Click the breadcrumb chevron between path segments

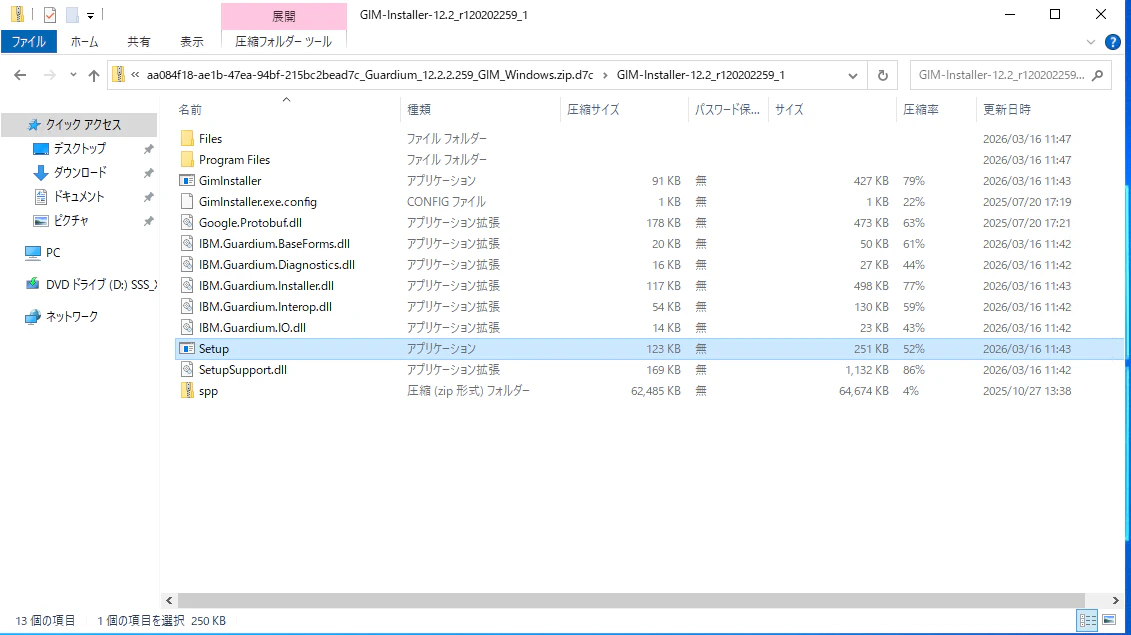point(604,75)
